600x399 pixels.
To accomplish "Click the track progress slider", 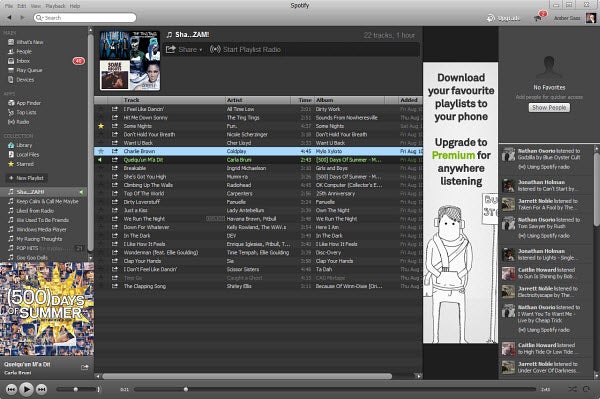I will (x=335, y=389).
